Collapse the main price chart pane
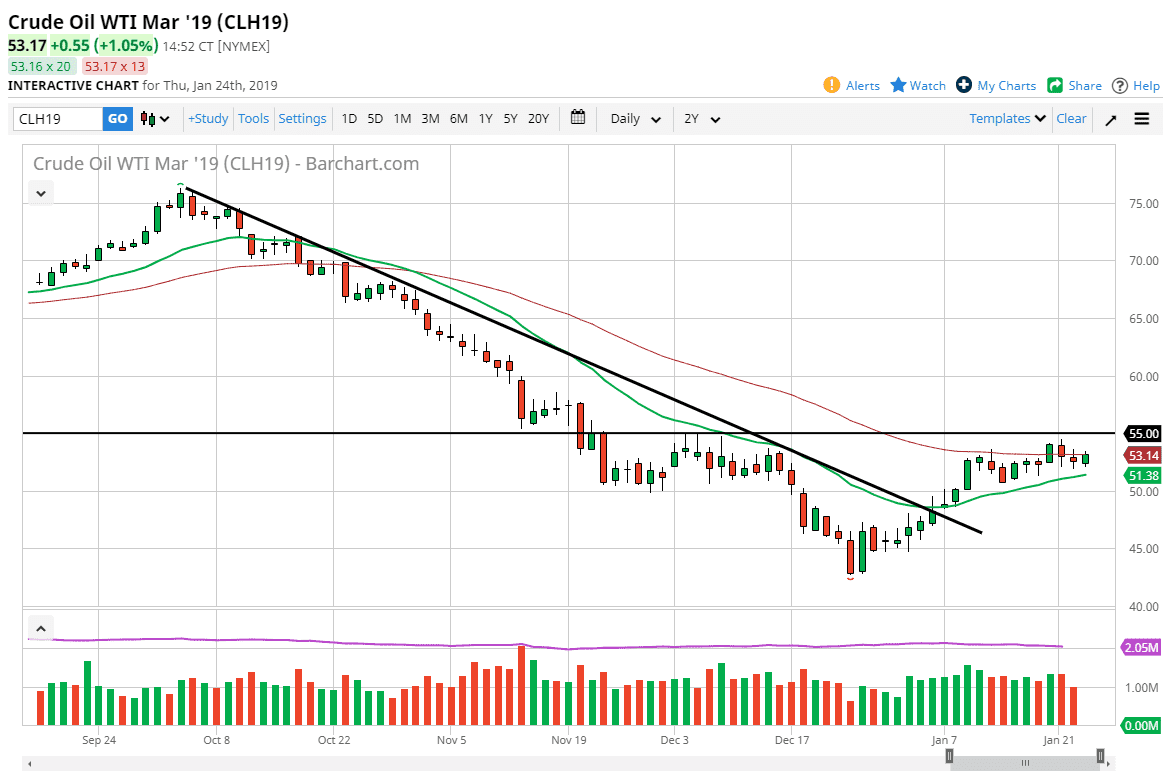Image resolution: width=1166 pixels, height=773 pixels. click(x=40, y=193)
